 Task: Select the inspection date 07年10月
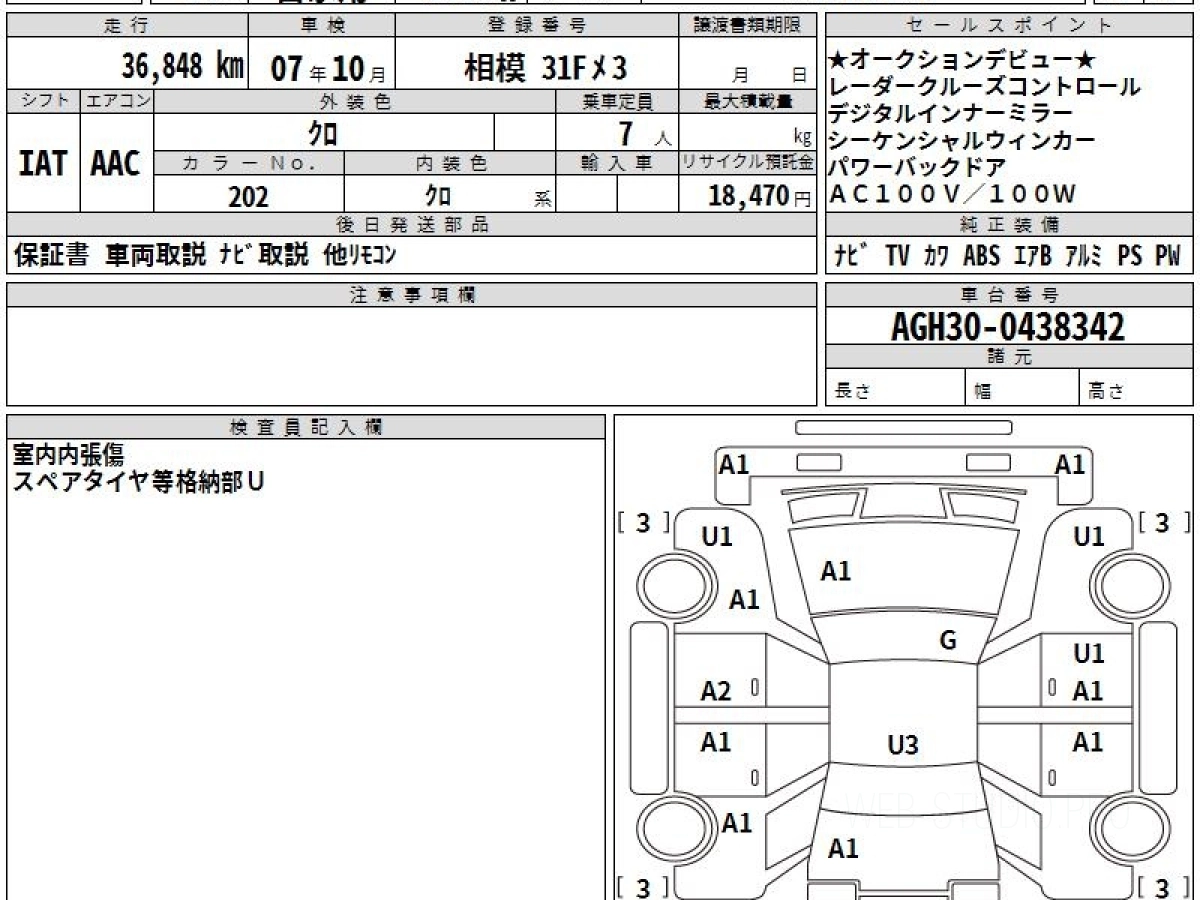click(328, 69)
